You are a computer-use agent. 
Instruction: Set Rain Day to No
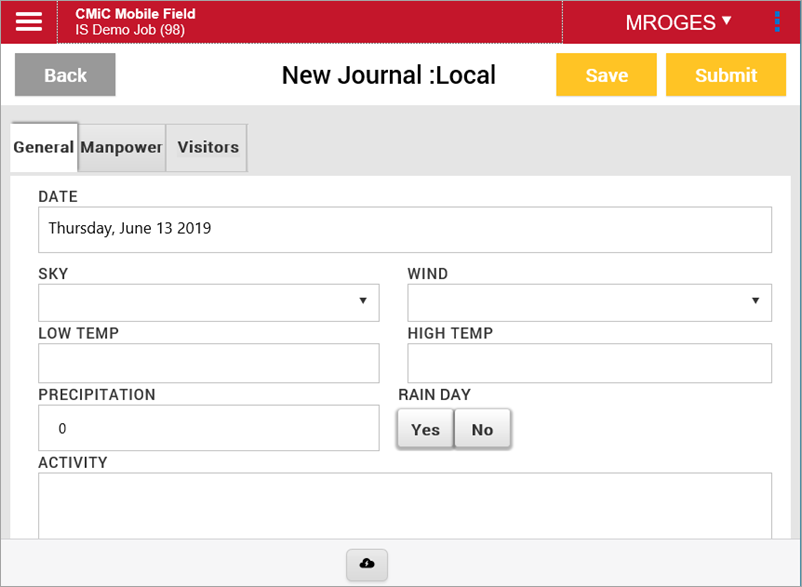(x=482, y=429)
